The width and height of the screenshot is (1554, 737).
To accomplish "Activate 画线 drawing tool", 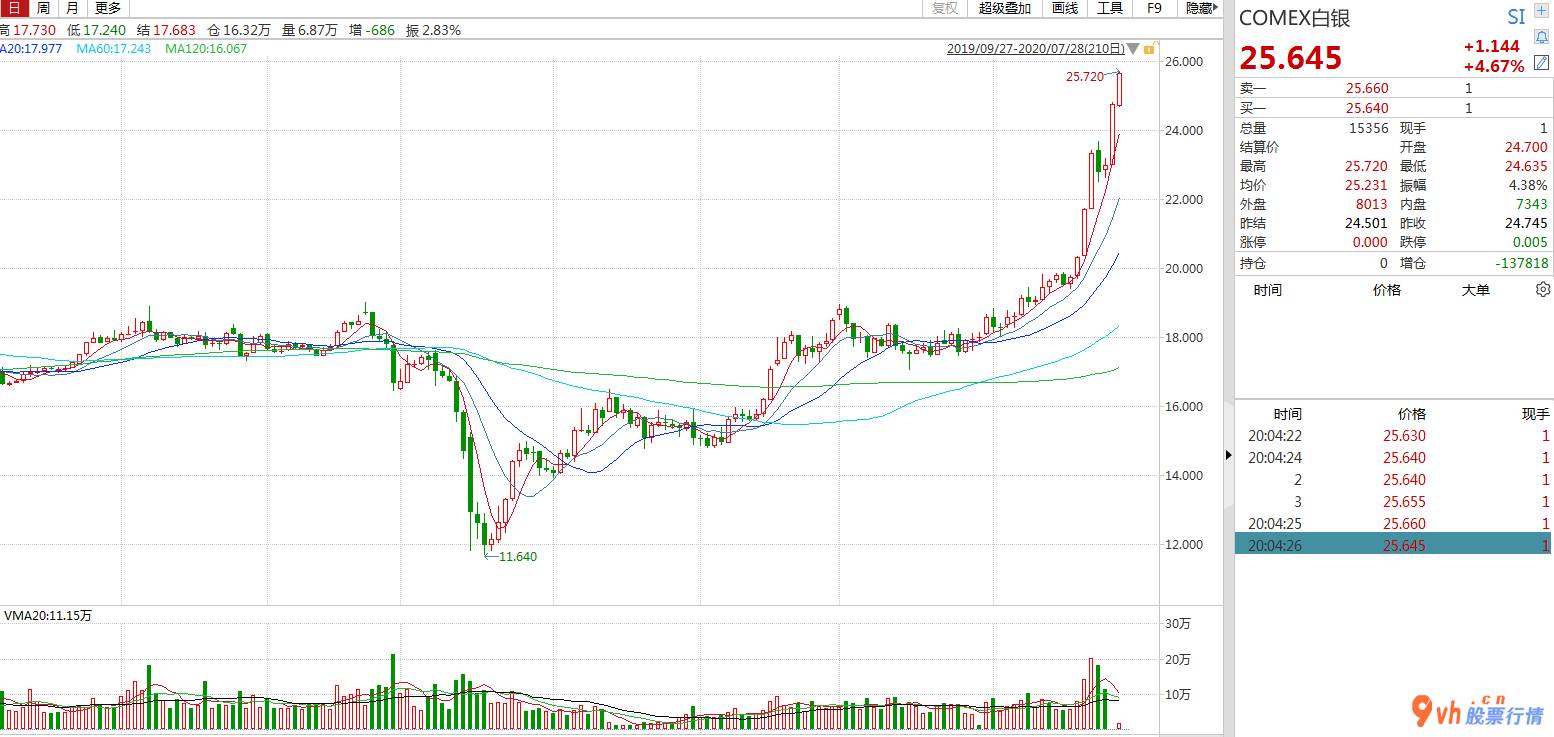I will [x=1065, y=8].
